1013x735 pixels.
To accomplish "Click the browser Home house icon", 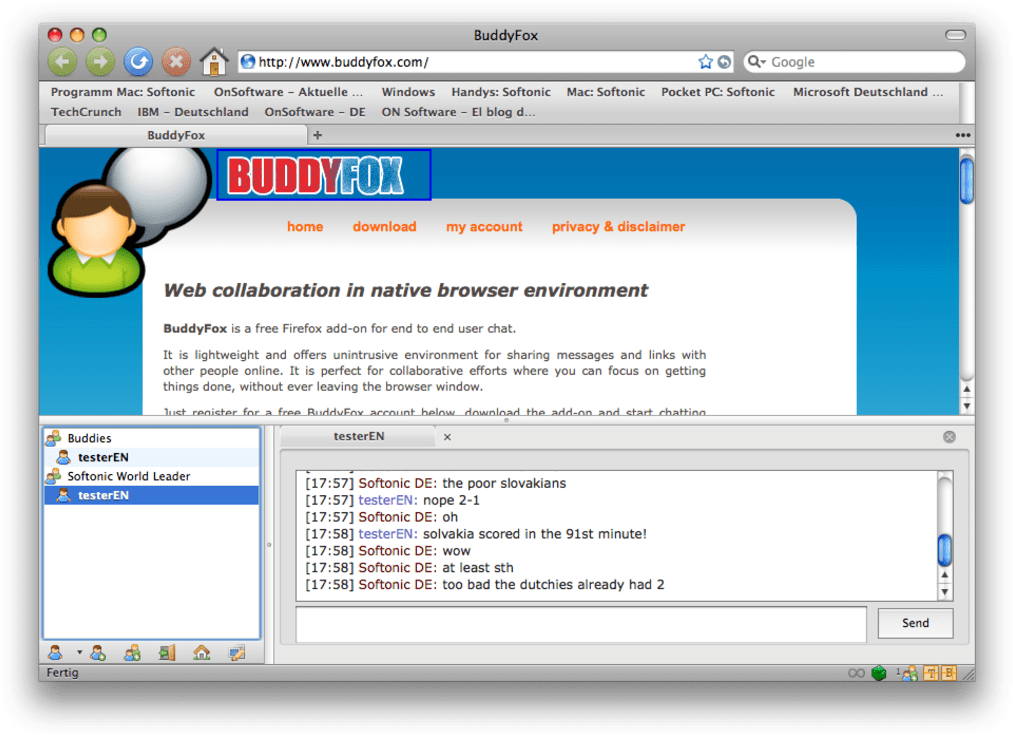I will pyautogui.click(x=213, y=62).
